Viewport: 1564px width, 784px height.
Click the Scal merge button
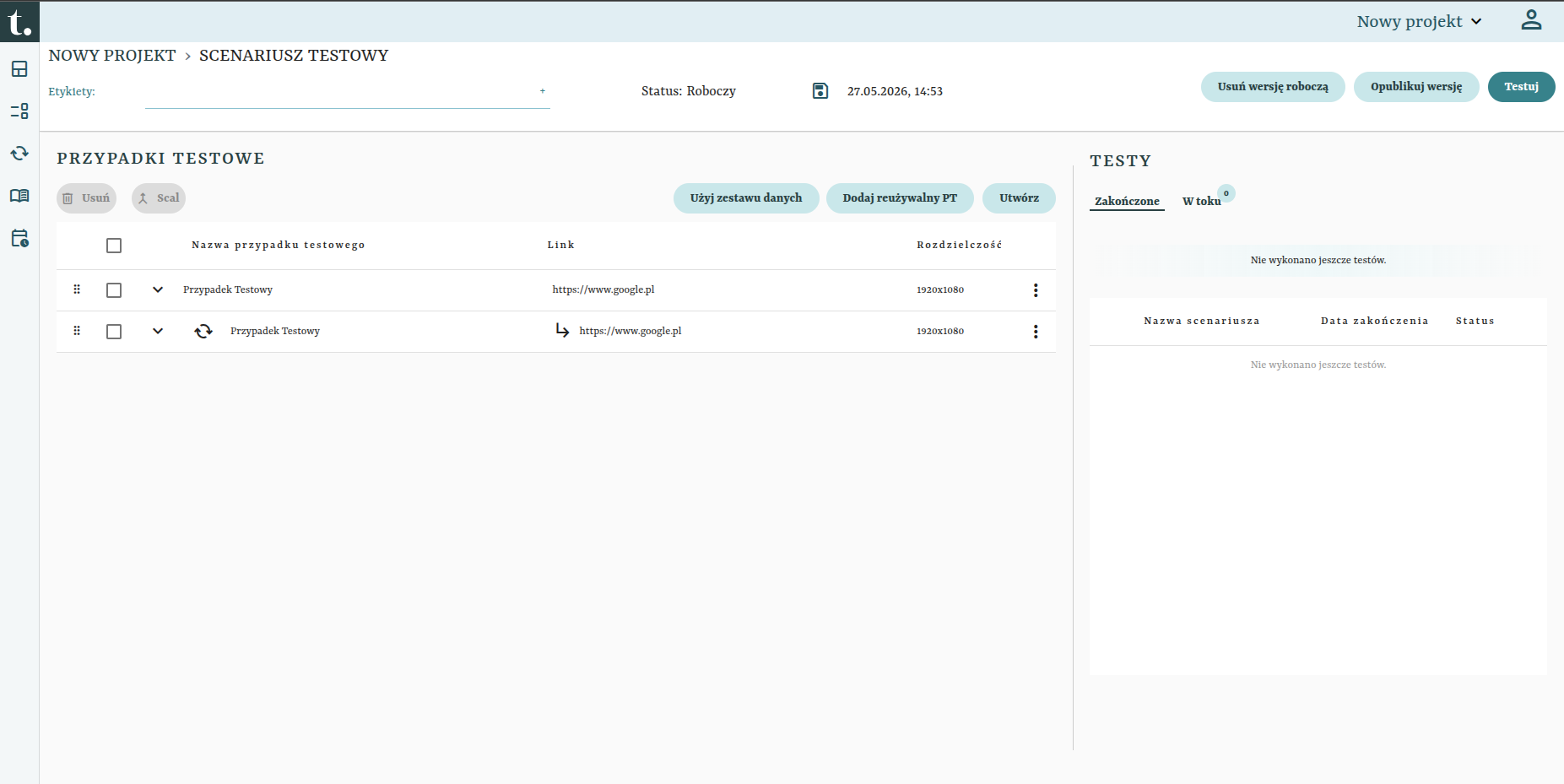[159, 198]
